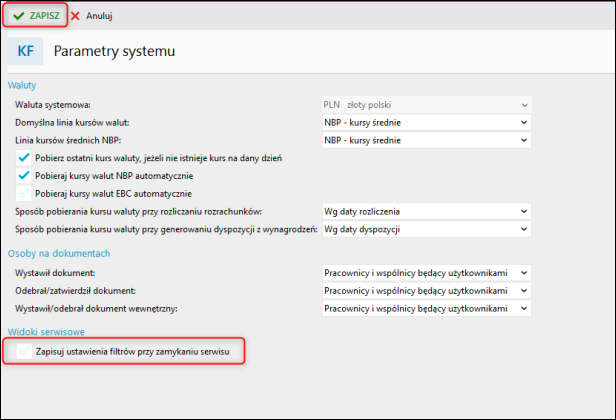This screenshot has width=616, height=420.
Task: Click the green checkmark save icon
Action: 19,16
